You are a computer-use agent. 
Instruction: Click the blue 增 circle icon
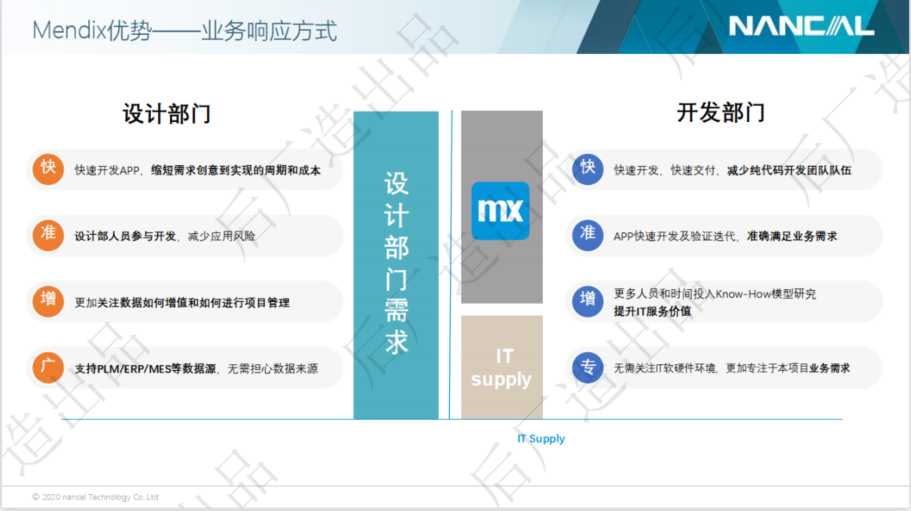click(587, 301)
